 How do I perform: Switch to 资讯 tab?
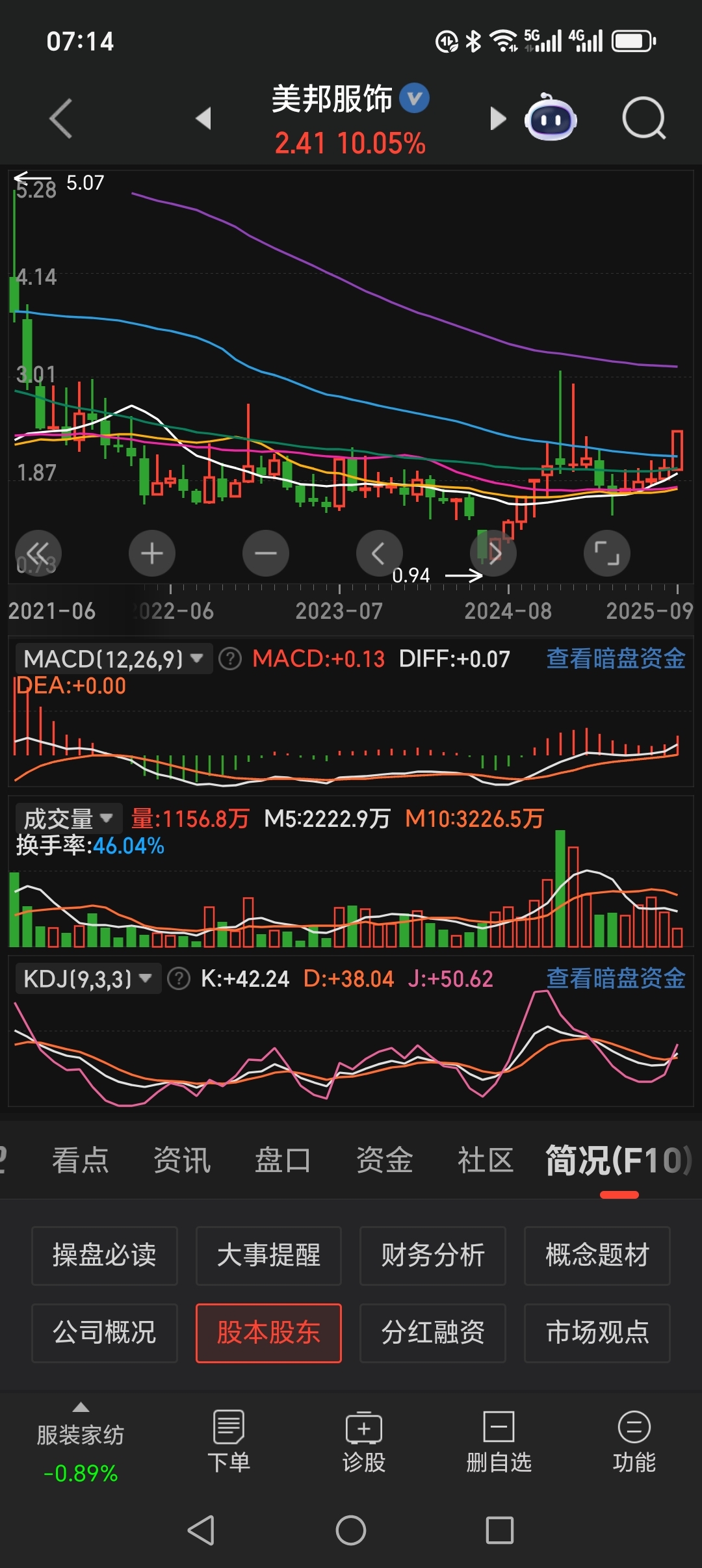(x=182, y=1160)
